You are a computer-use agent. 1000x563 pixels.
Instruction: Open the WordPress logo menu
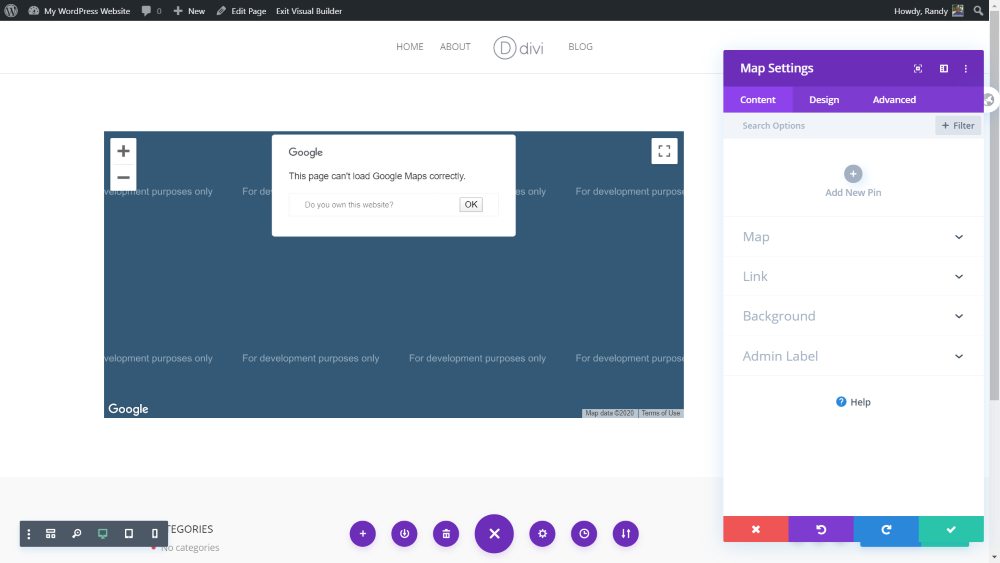tap(11, 10)
